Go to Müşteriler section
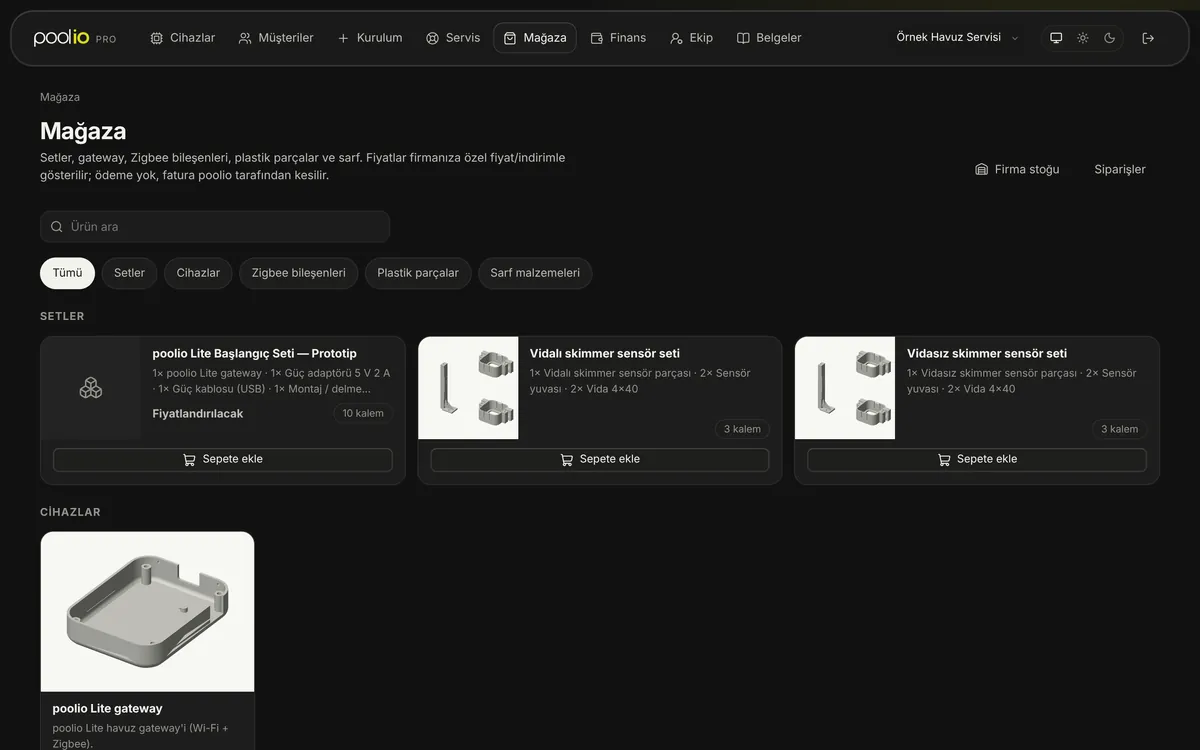 tap(276, 38)
